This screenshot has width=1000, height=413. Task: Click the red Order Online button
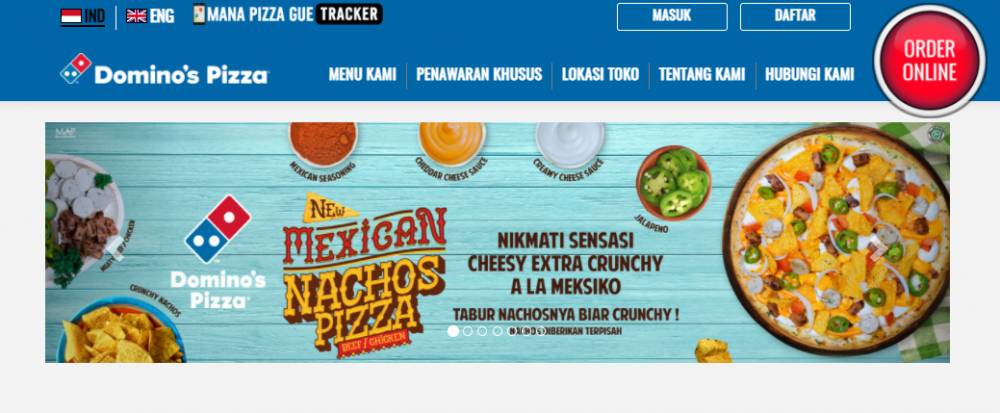click(x=929, y=61)
